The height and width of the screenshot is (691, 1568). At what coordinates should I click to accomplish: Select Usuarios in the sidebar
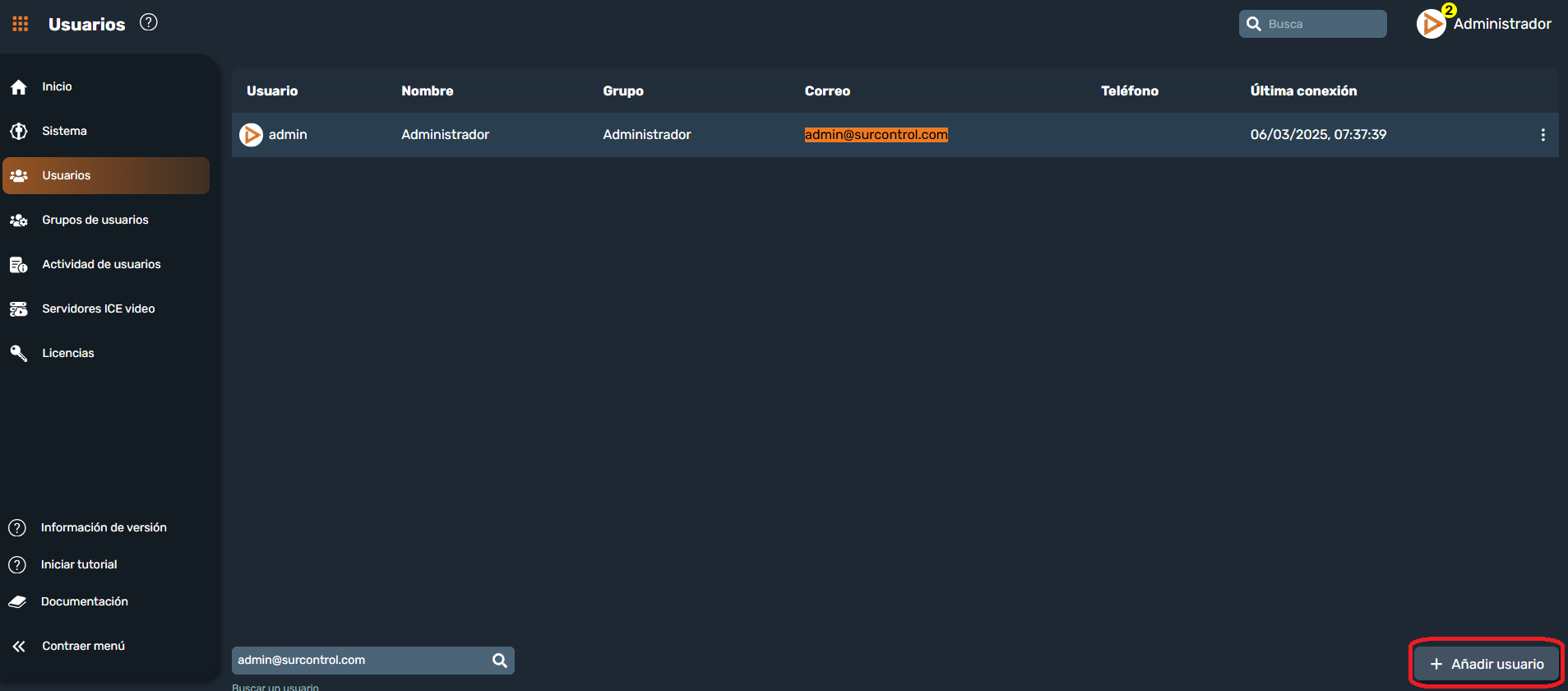[x=106, y=175]
